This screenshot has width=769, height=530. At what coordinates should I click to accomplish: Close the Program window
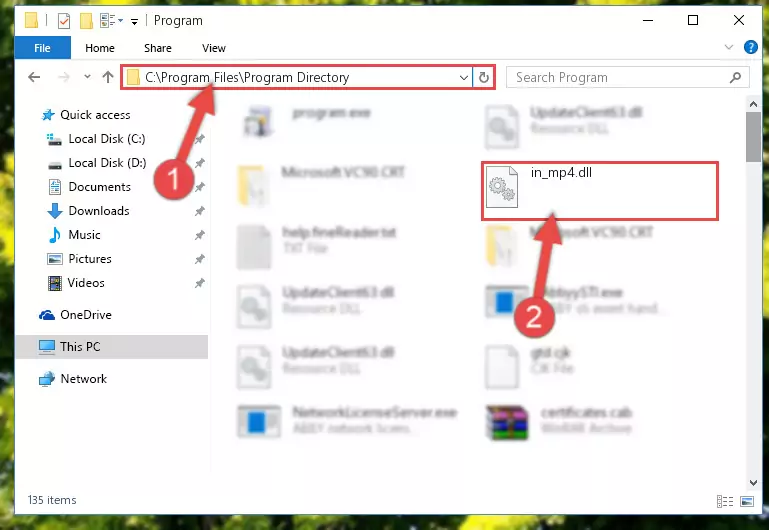pos(739,20)
